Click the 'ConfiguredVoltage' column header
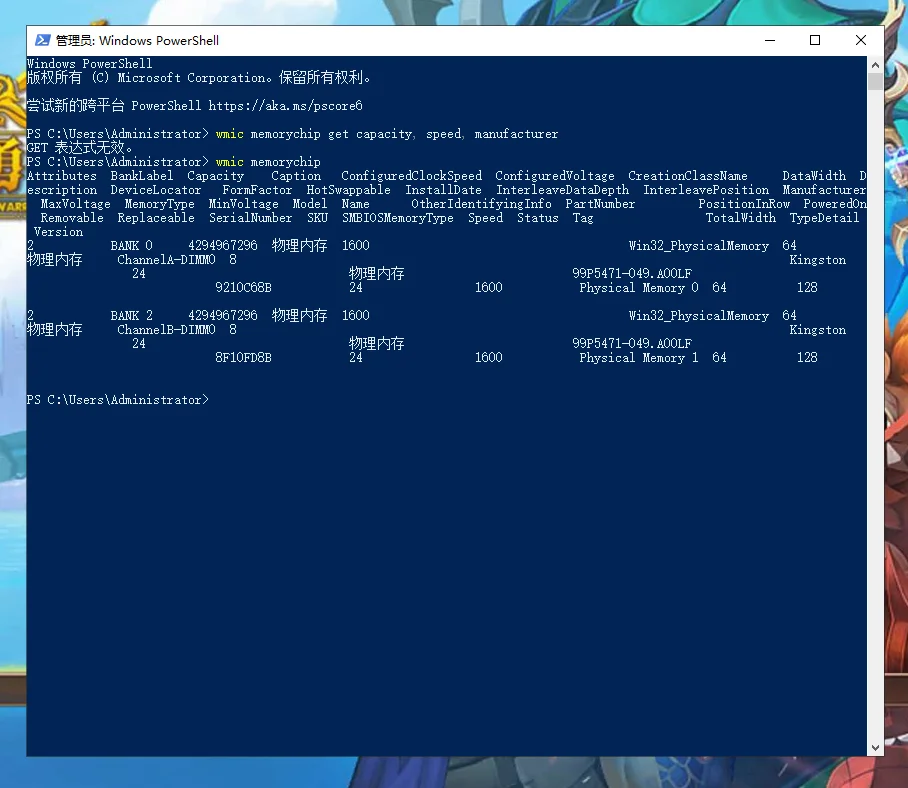908x788 pixels. click(x=555, y=175)
